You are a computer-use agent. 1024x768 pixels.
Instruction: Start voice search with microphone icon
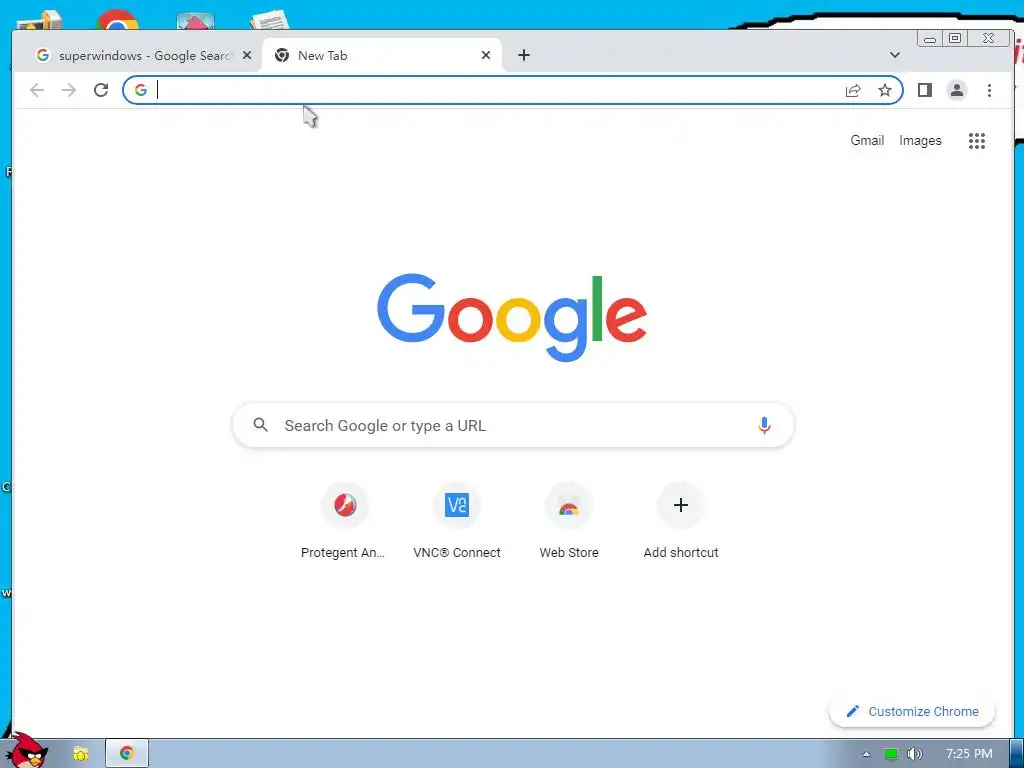click(764, 426)
